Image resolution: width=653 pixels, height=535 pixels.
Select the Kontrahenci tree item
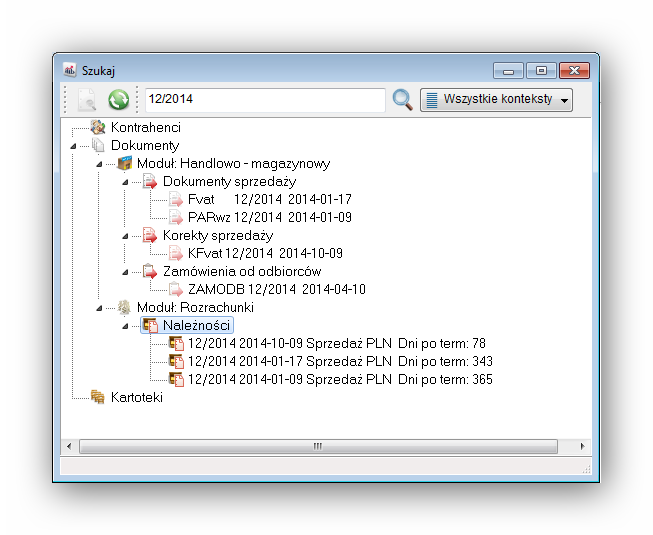(146, 127)
